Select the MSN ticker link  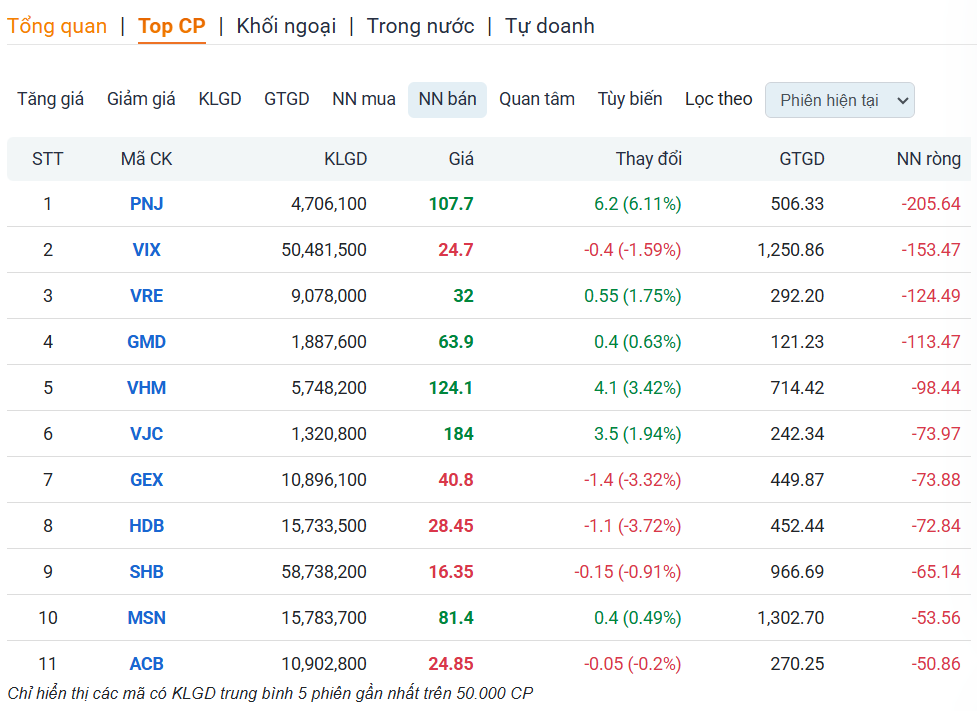point(147,618)
